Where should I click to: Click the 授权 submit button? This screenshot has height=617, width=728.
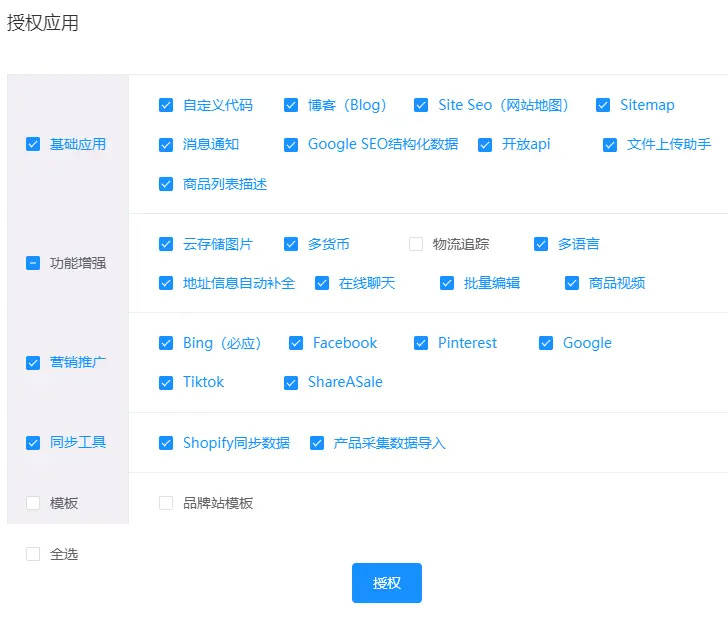pyautogui.click(x=386, y=583)
